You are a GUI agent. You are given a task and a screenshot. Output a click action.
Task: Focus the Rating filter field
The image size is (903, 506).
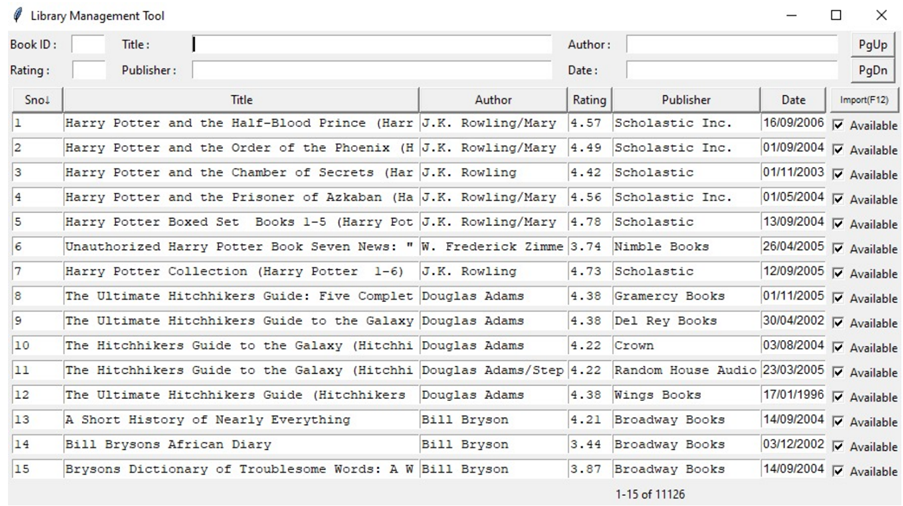coord(89,70)
